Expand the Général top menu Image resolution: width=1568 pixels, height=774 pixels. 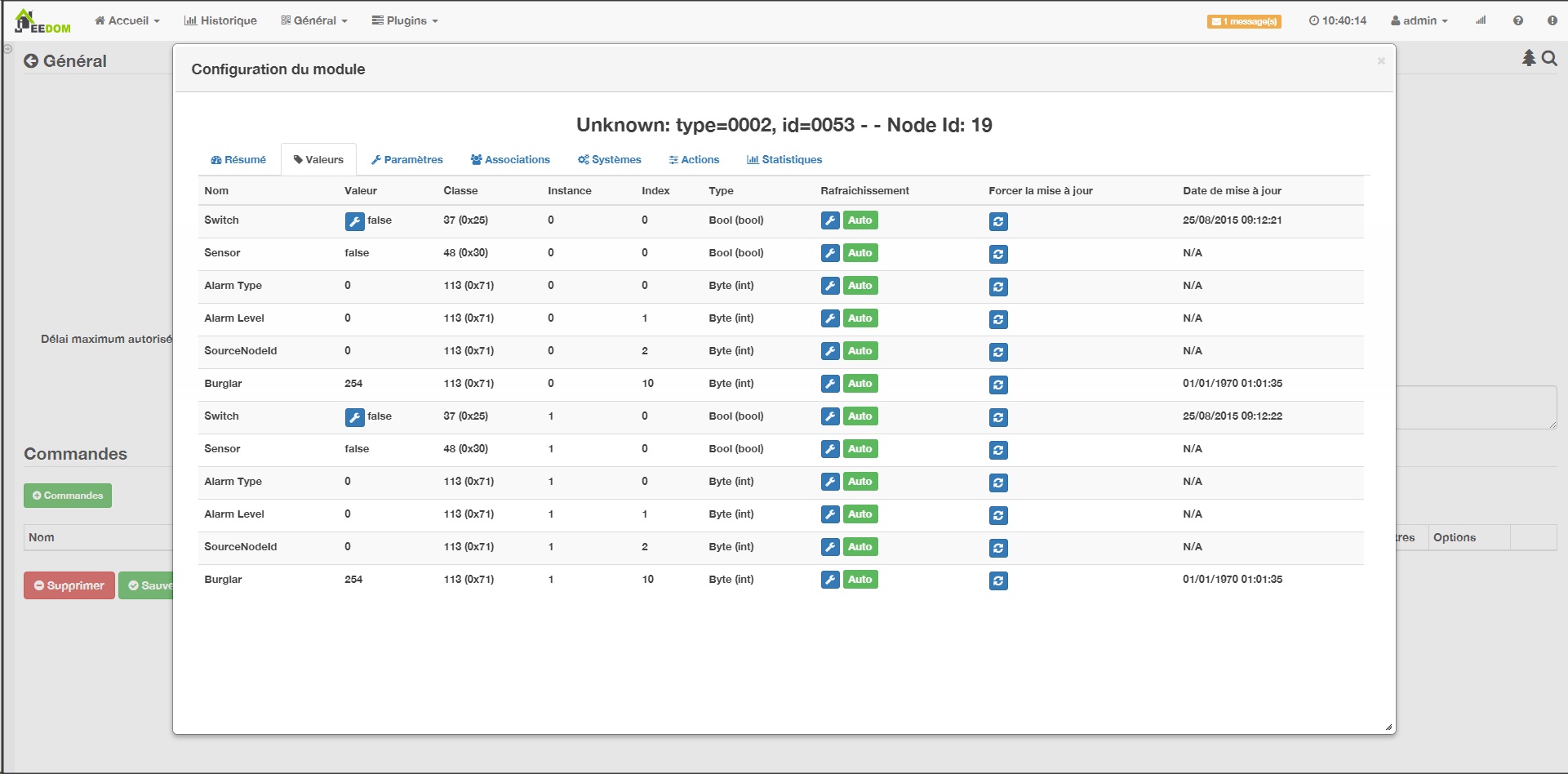(314, 20)
